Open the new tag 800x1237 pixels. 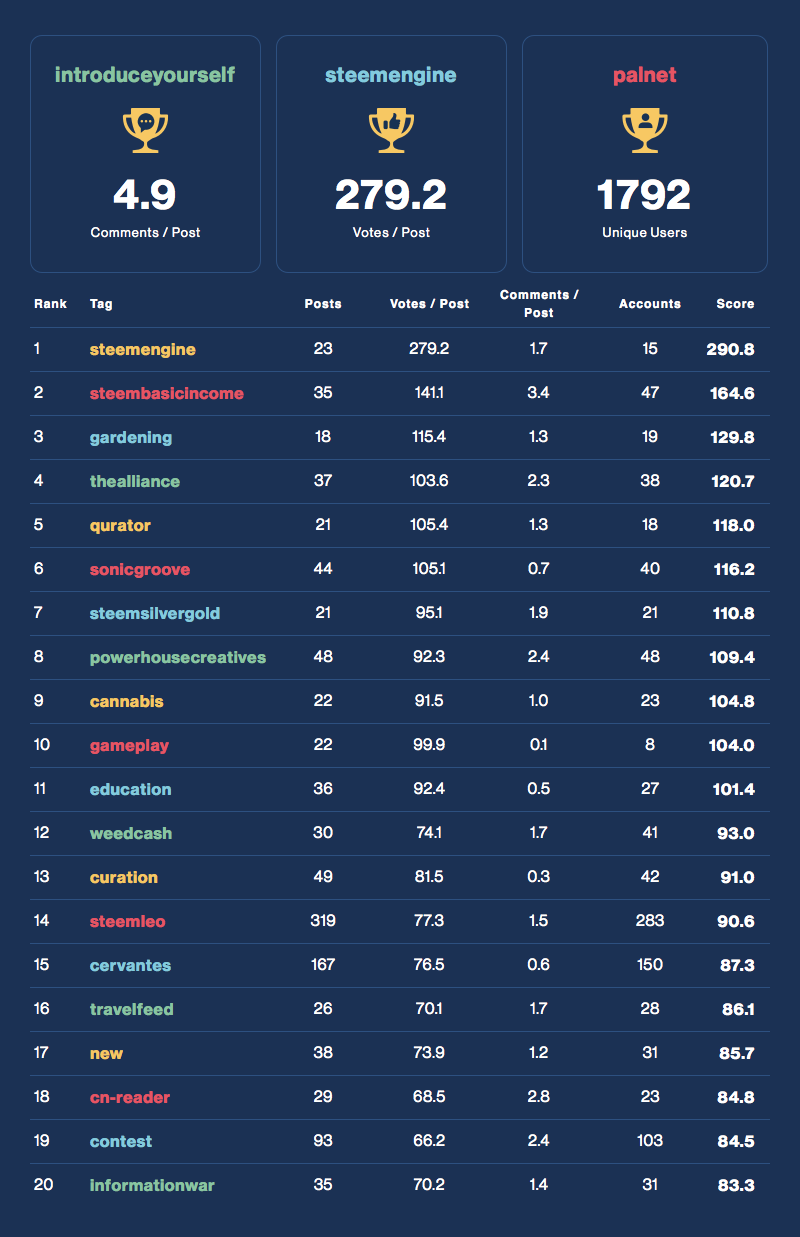[107, 1053]
